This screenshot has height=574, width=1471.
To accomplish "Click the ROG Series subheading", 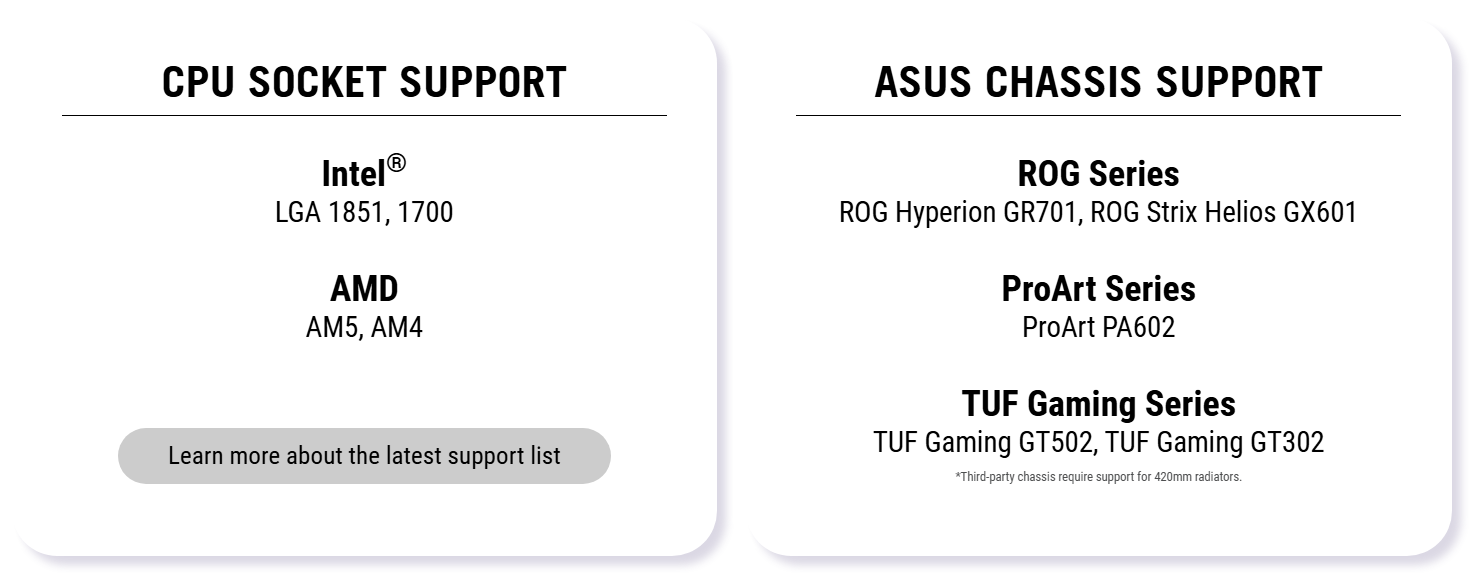I will click(1098, 174).
